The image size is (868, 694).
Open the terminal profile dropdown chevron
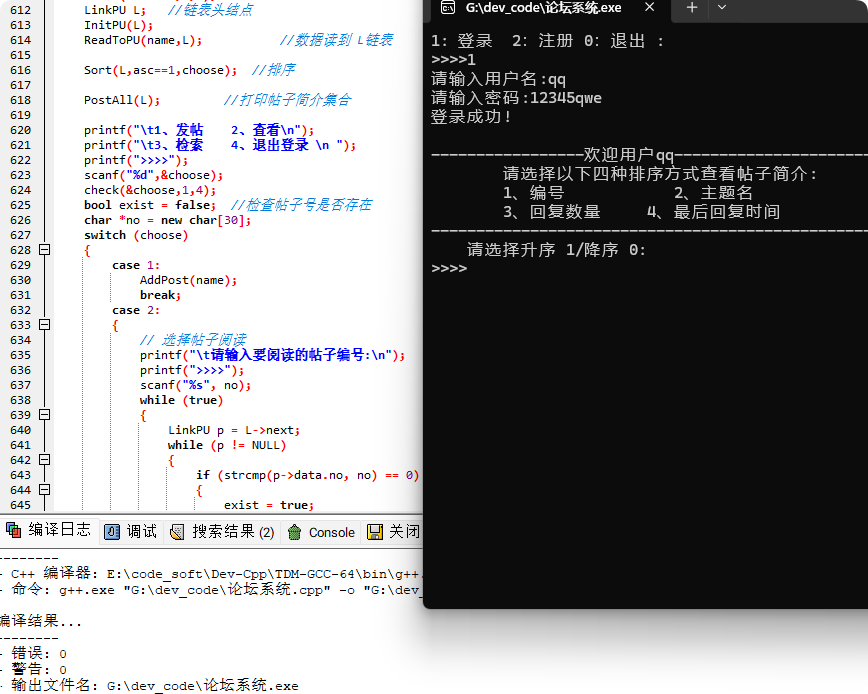click(721, 7)
